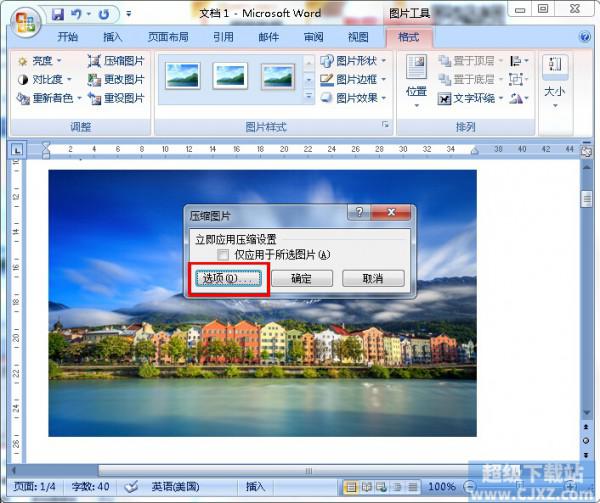The height and width of the screenshot is (503, 600).
Task: Open Word help question mark icon
Action: [584, 37]
